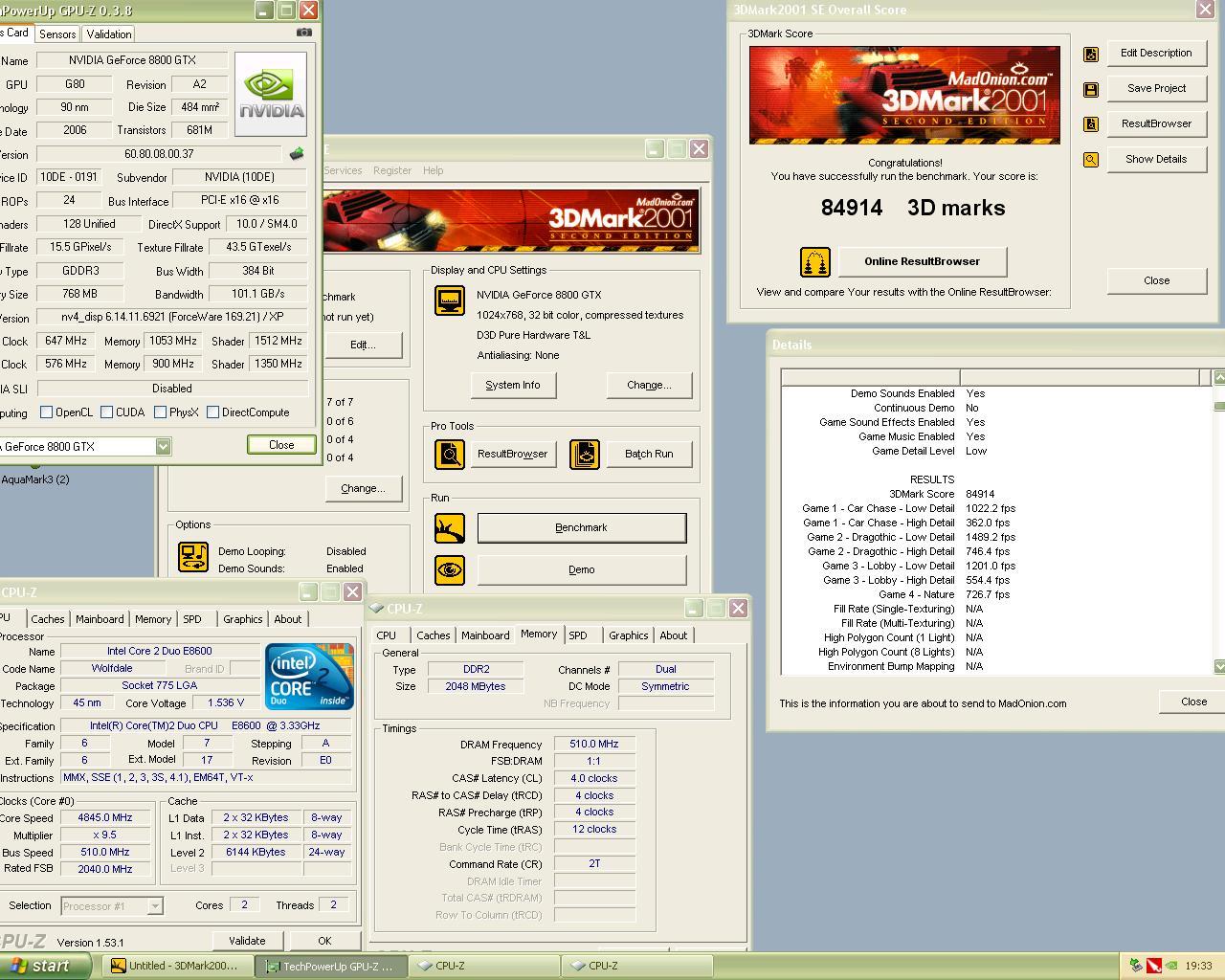
Task: Click the Batch Run icon
Action: pos(585,454)
